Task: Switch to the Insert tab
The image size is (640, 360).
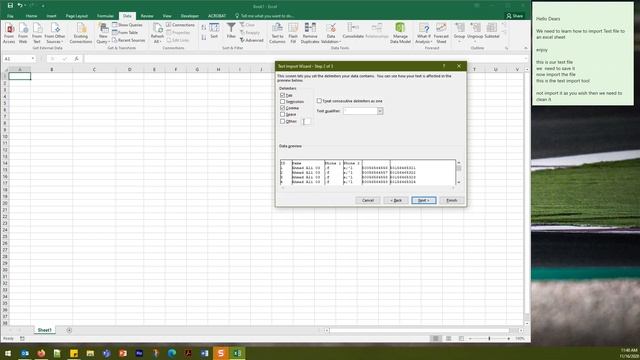Action: (51, 16)
